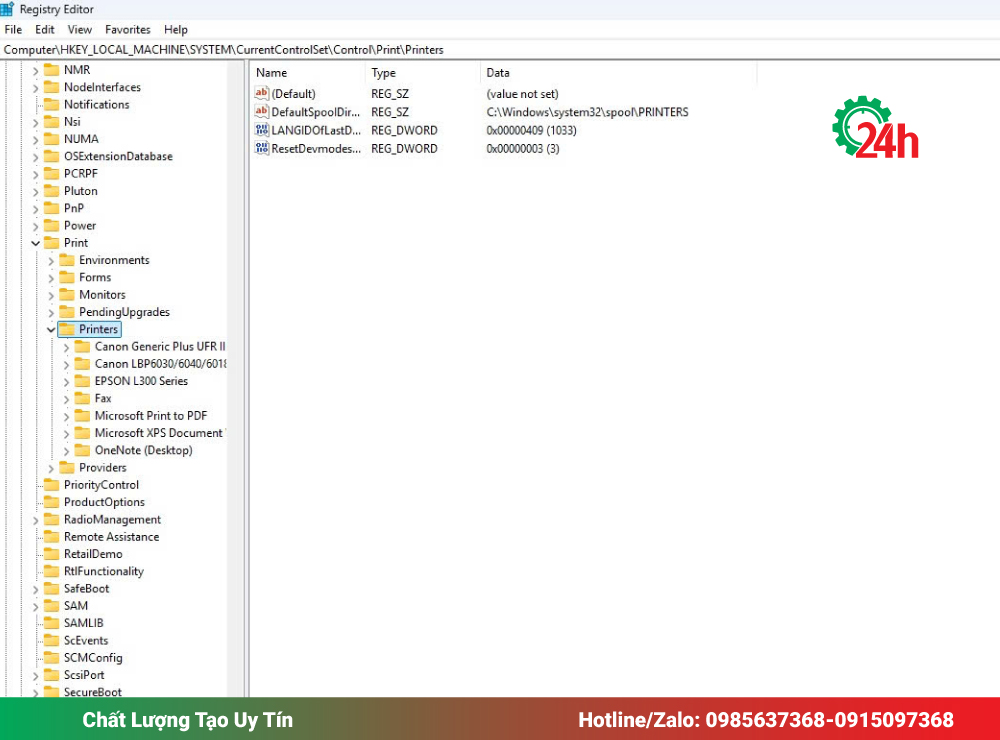Expand the RadioManagement tree node
This screenshot has height=740, width=1000.
tap(36, 521)
